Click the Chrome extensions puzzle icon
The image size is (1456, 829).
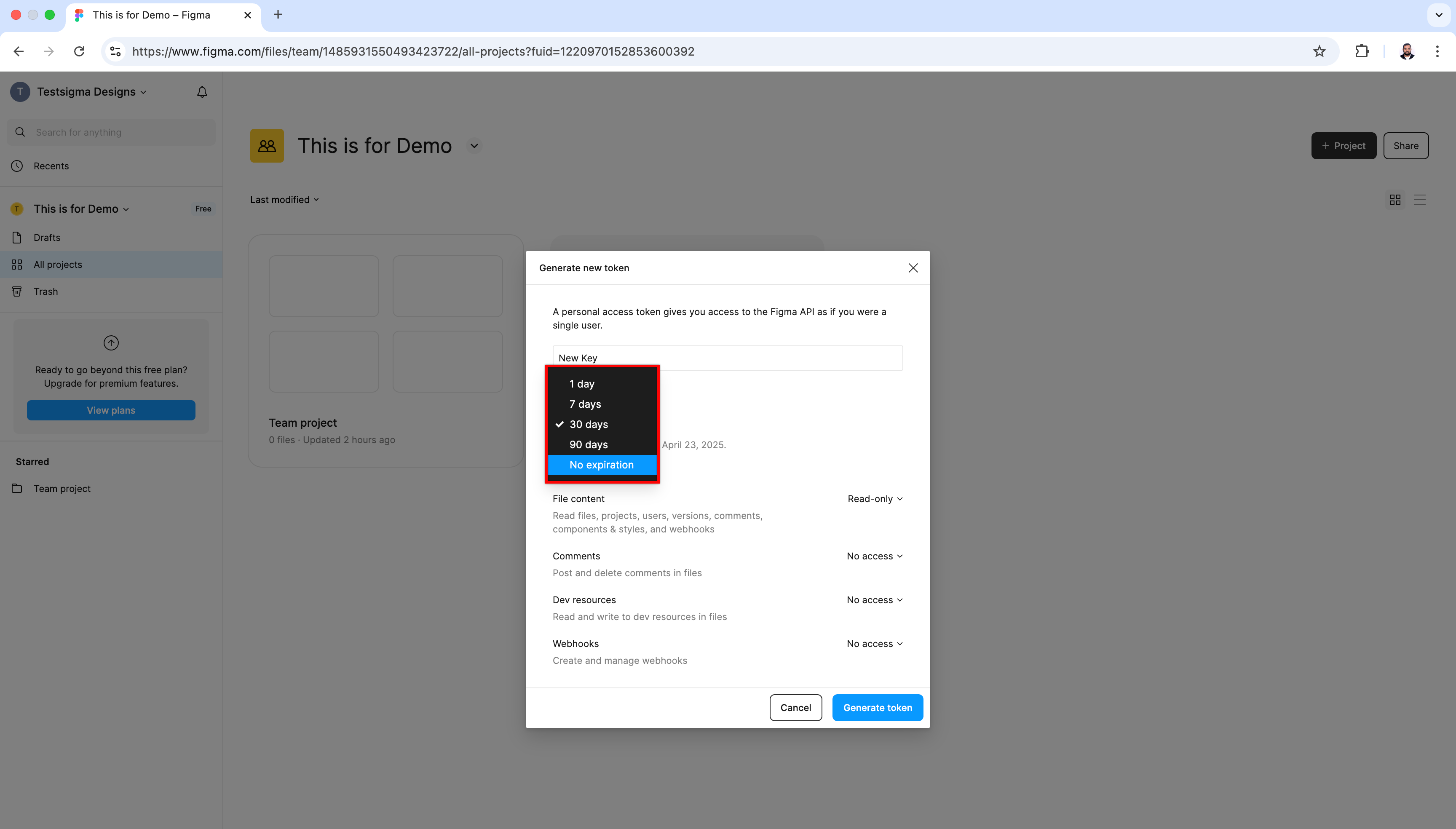[1362, 51]
